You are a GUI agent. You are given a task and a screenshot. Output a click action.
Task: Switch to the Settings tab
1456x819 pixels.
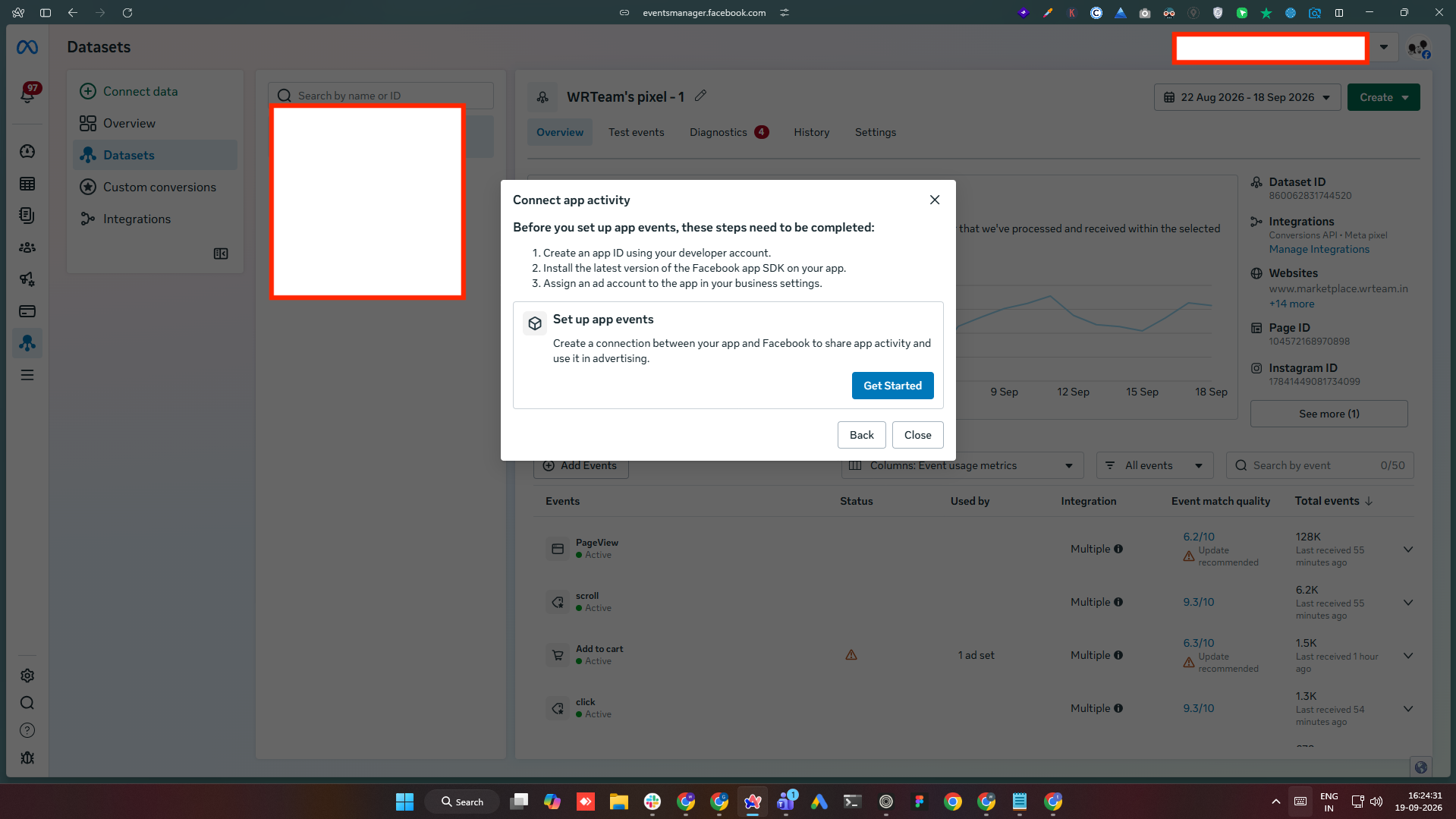pyautogui.click(x=875, y=132)
